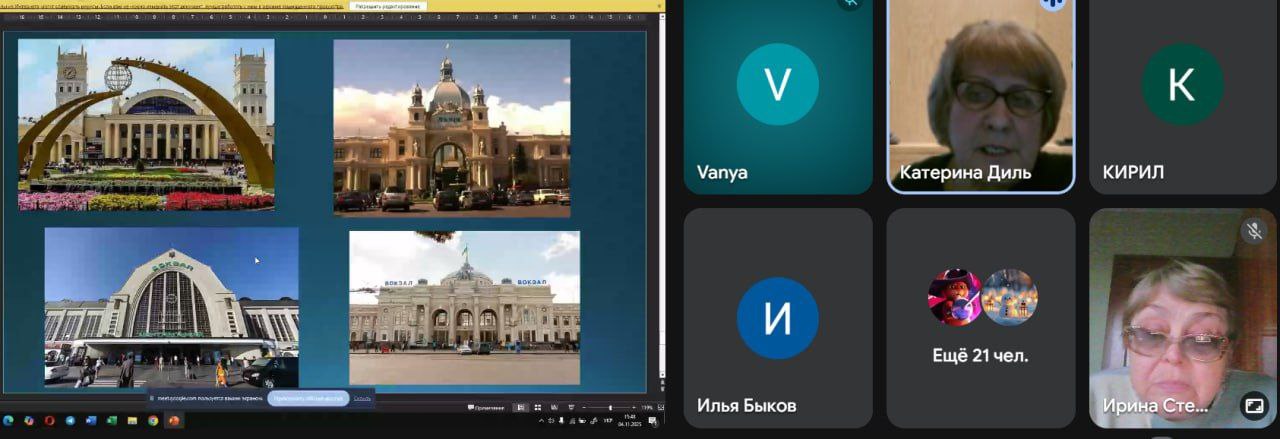
Task: Switch to the PowerPoint taskbar icon
Action: (x=174, y=420)
